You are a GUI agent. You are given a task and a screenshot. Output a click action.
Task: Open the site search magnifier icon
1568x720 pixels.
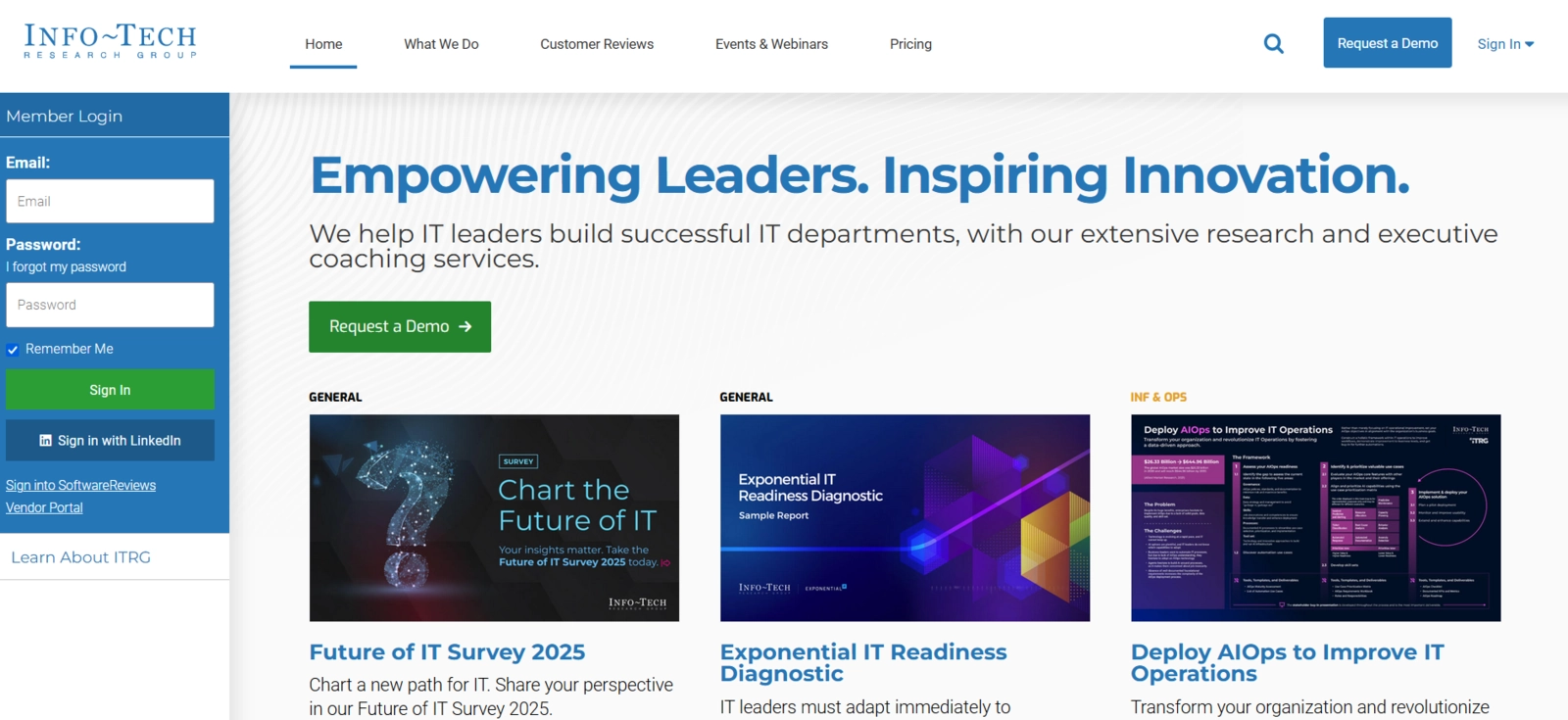tap(1273, 43)
